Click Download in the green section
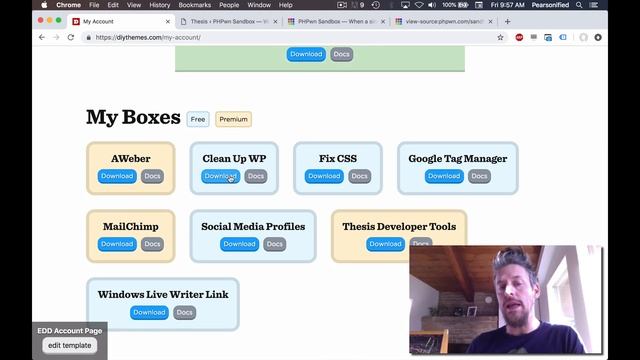640x360 pixels. pos(306,54)
